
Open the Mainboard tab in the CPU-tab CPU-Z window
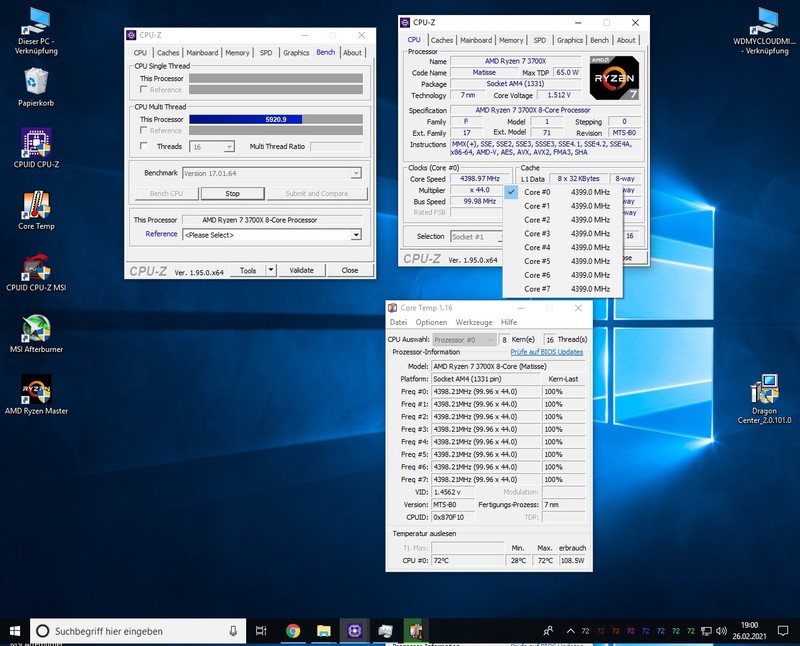click(476, 40)
